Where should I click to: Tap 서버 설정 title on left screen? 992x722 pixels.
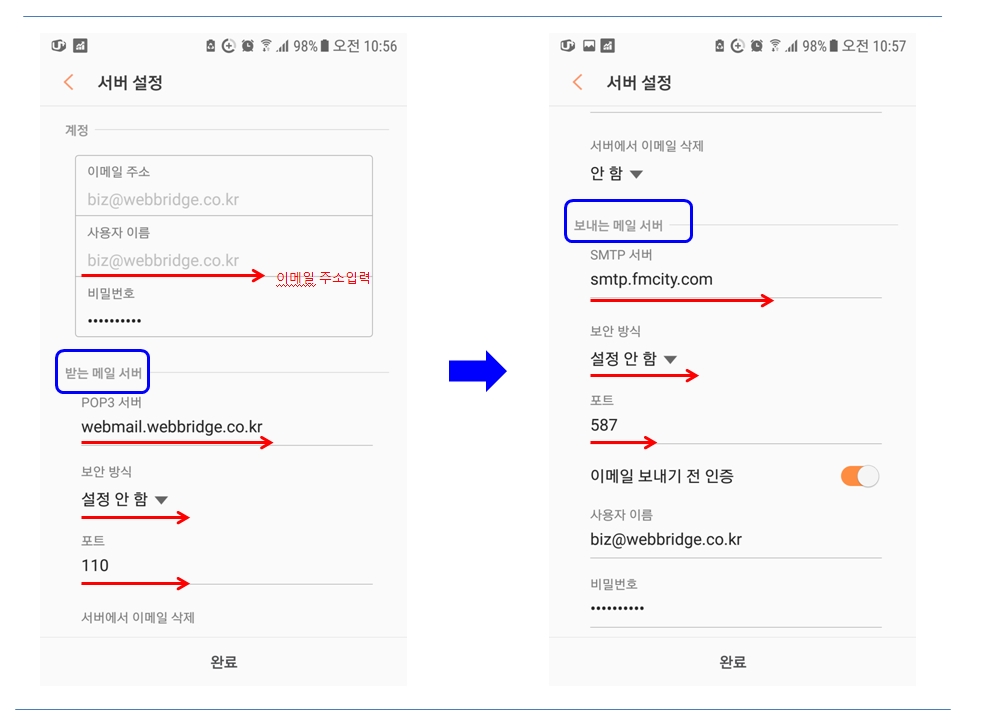[x=130, y=83]
